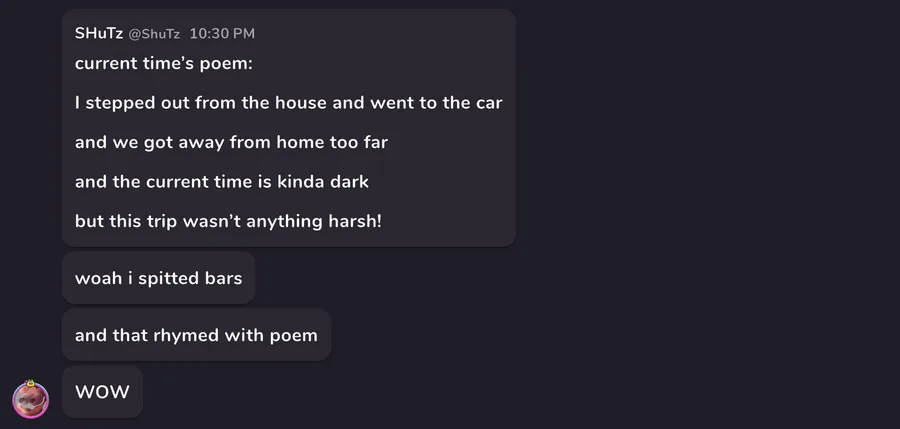Viewport: 900px width, 429px height.
Task: Click the "and we got away" line
Action: 231,142
